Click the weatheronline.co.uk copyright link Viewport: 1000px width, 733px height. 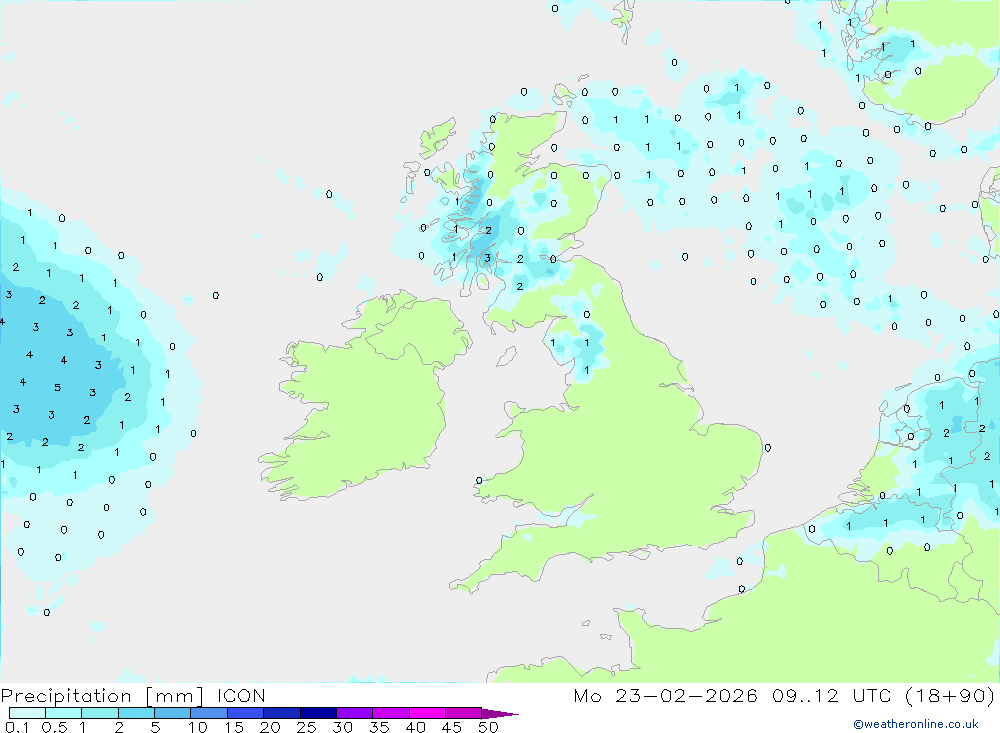click(x=916, y=724)
